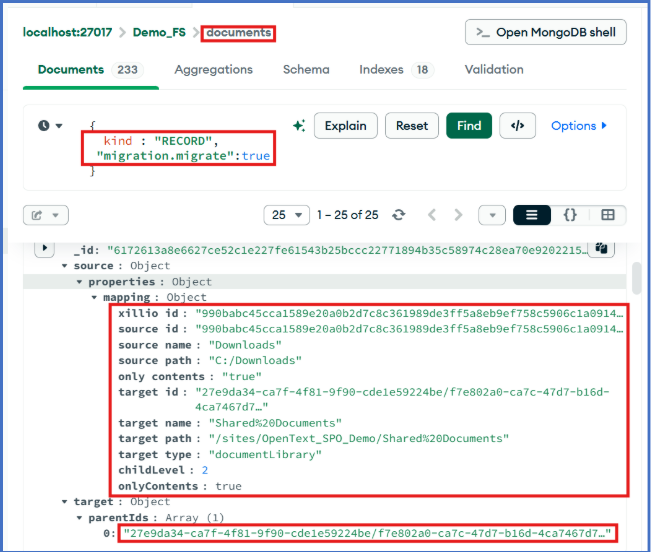Click the target name value "Shared%20Documents"
This screenshot has width=651, height=552.
(x=275, y=423)
